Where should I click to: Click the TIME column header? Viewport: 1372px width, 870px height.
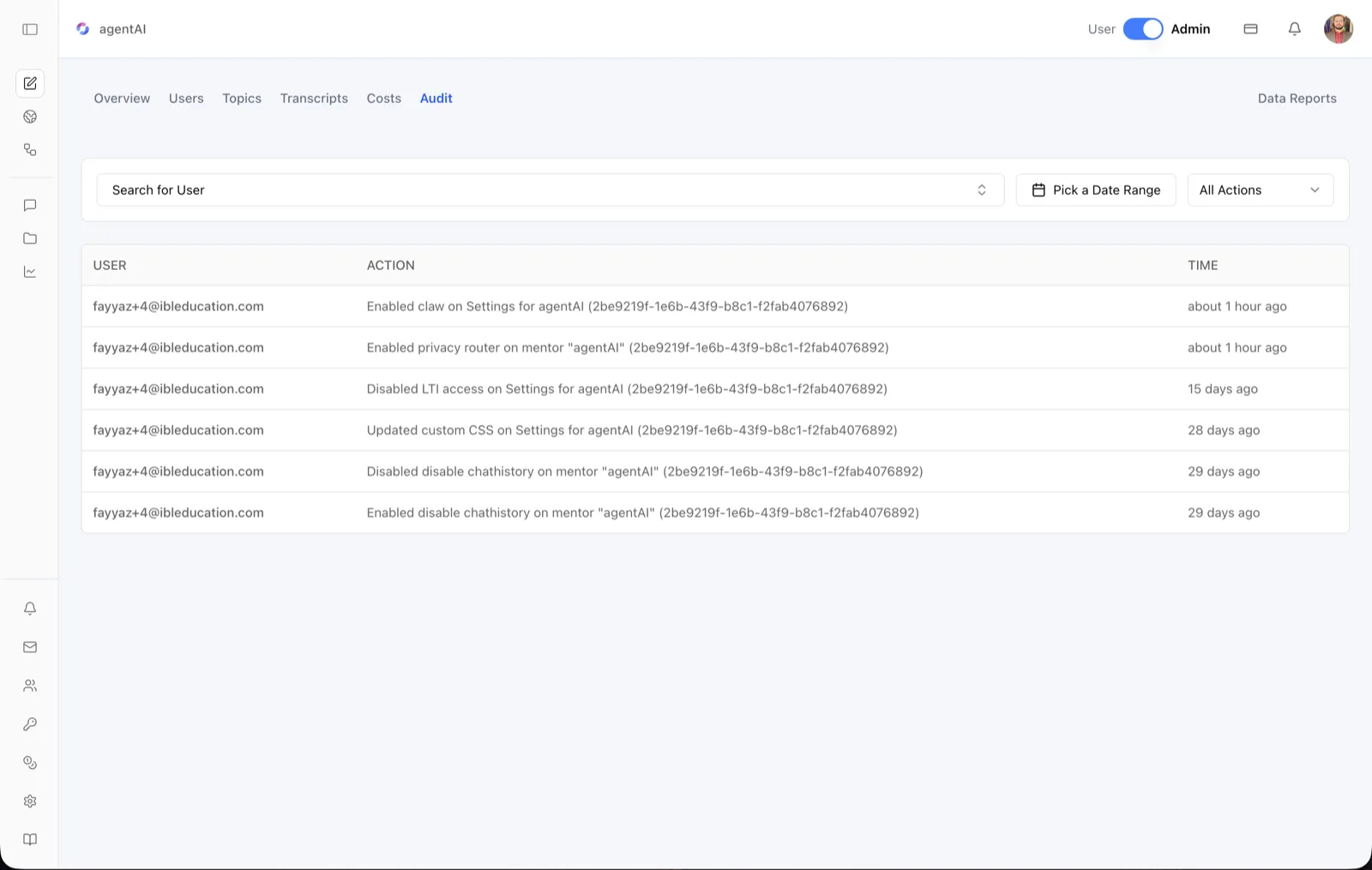pos(1203,266)
